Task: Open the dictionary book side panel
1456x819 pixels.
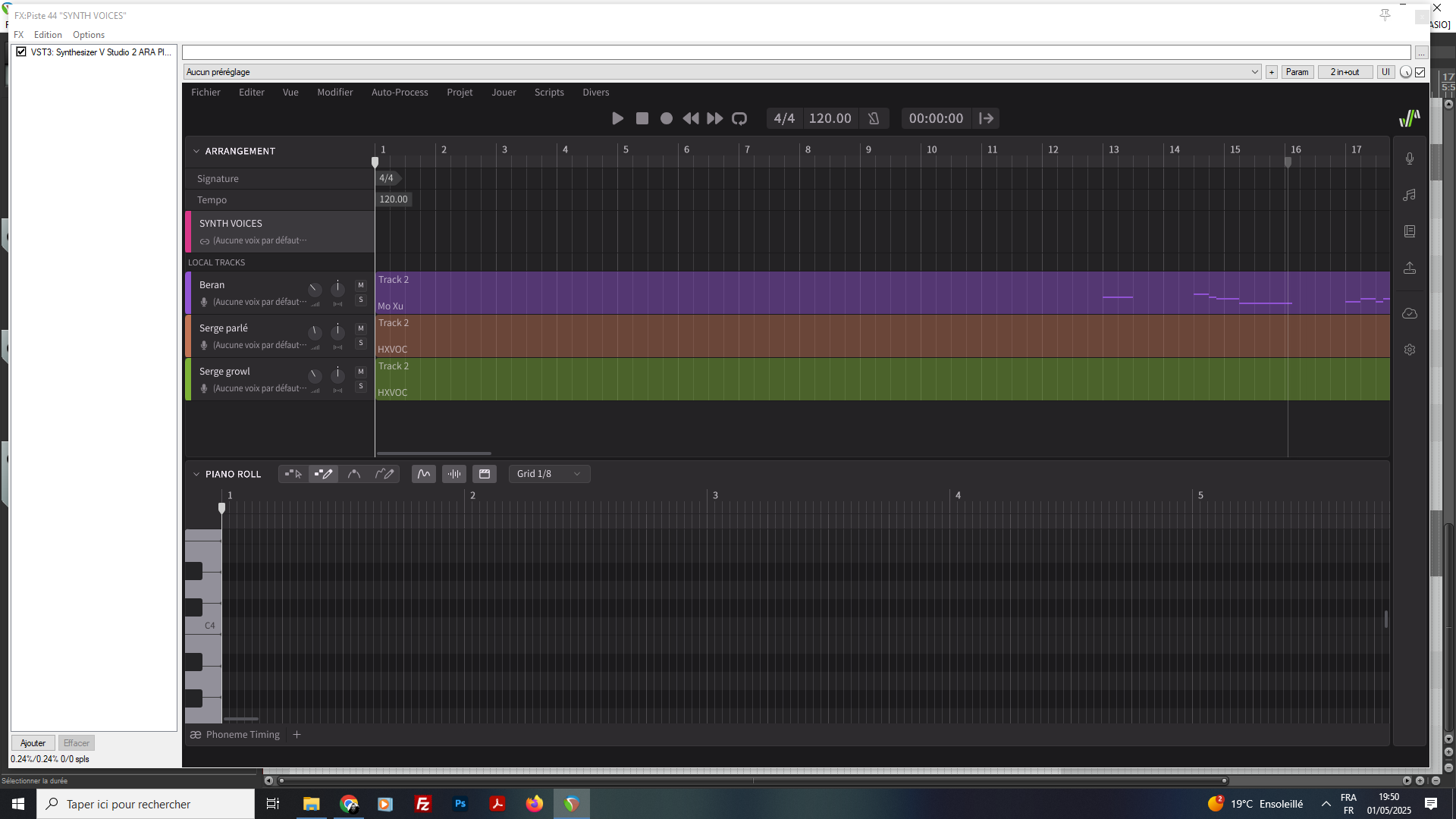Action: tap(1410, 231)
